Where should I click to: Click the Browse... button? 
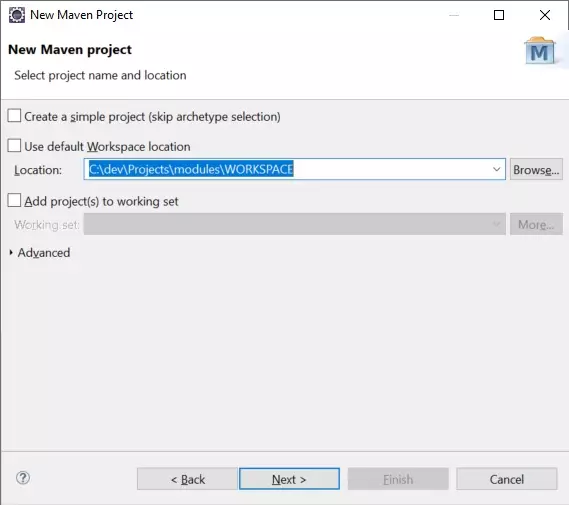(536, 169)
